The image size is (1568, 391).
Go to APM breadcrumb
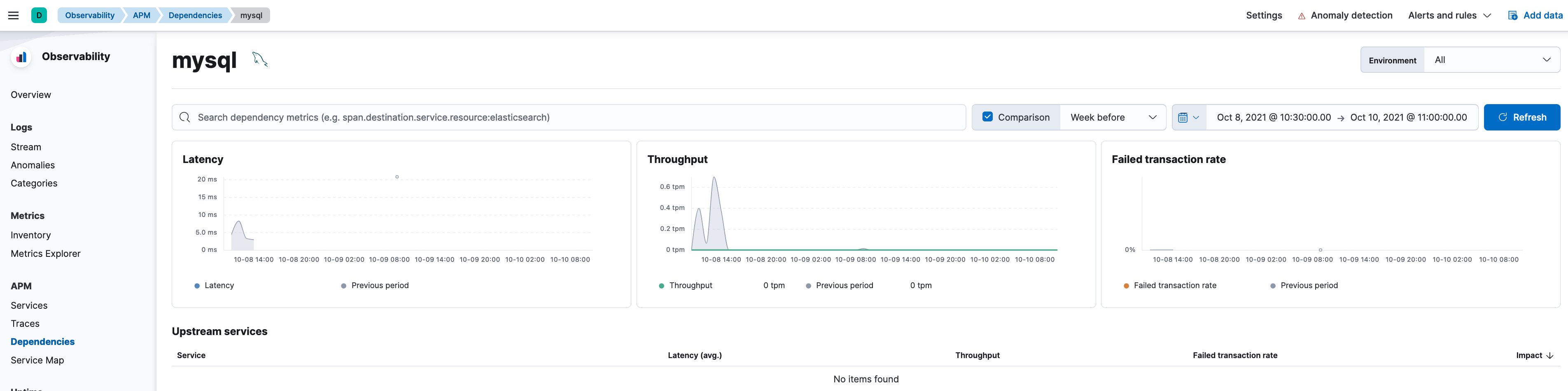click(142, 15)
